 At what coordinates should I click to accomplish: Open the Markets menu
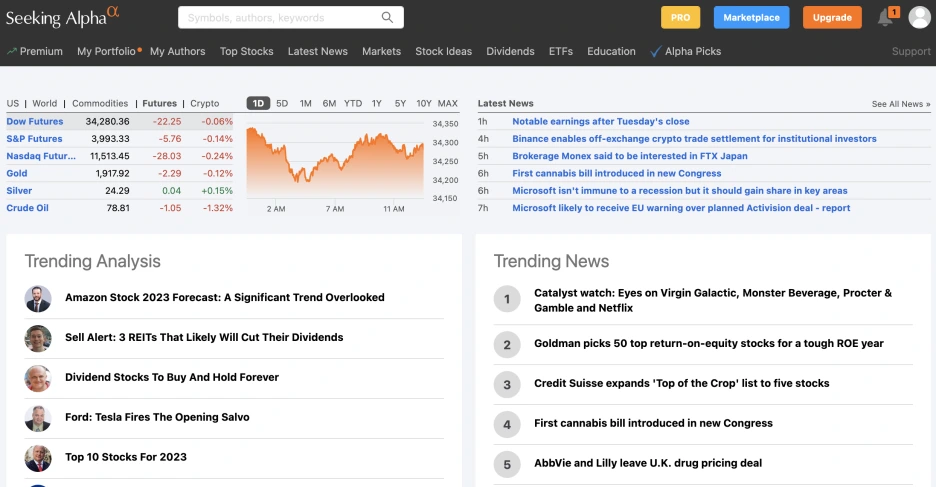pyautogui.click(x=381, y=51)
